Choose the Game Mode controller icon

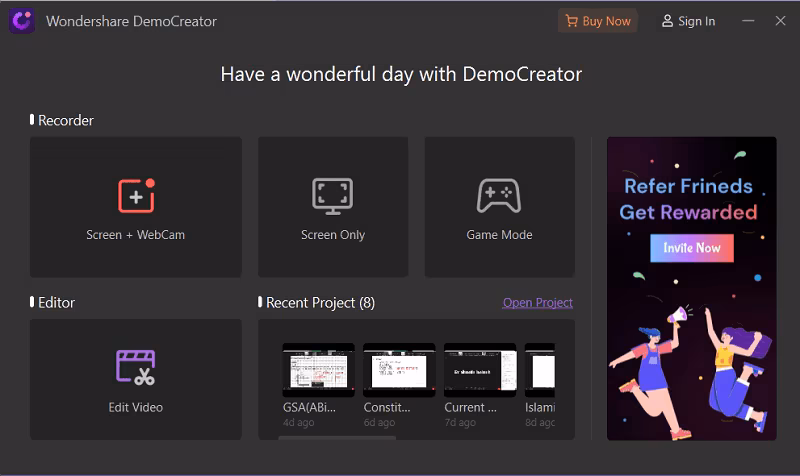coord(499,195)
